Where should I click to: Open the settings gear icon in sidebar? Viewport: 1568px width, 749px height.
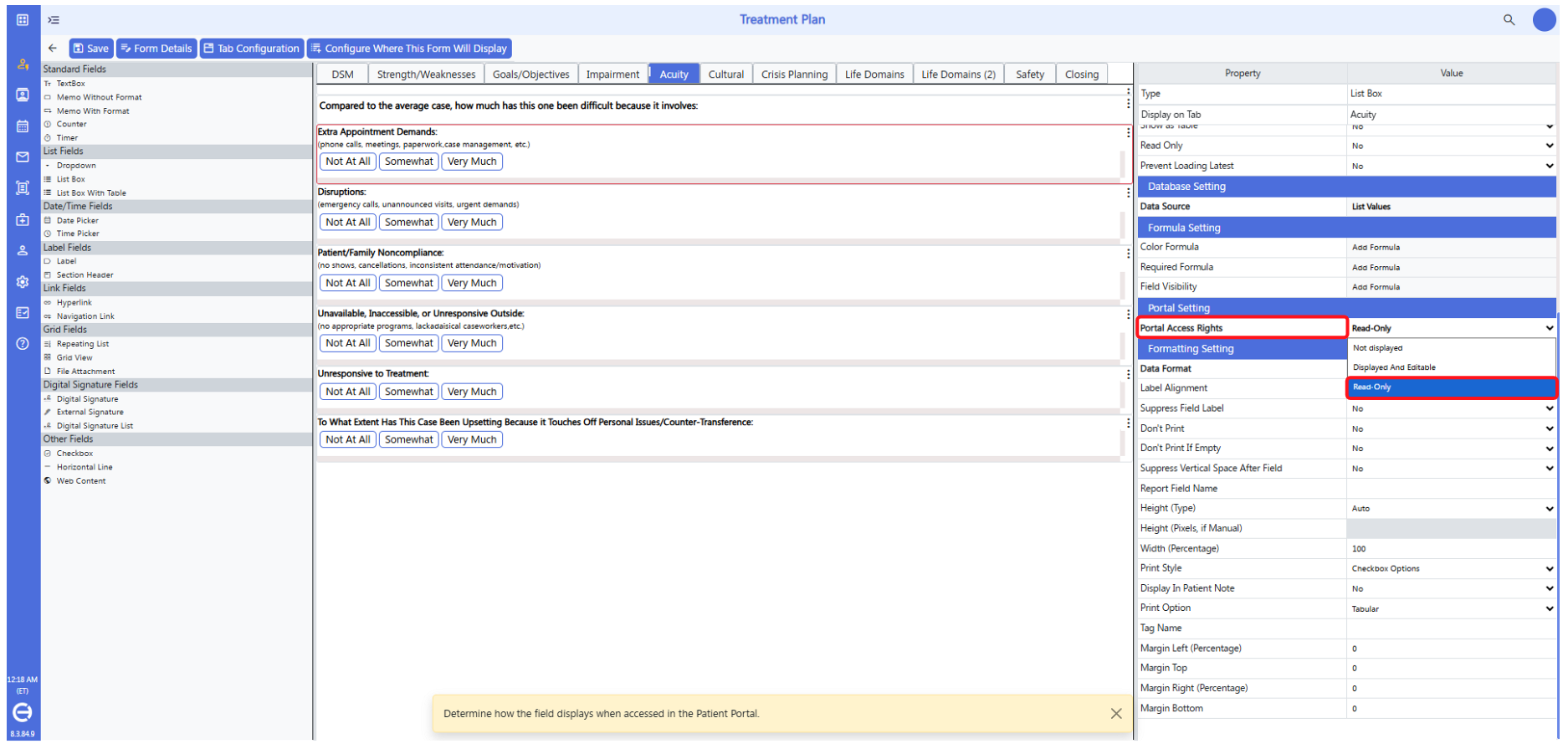tap(23, 282)
